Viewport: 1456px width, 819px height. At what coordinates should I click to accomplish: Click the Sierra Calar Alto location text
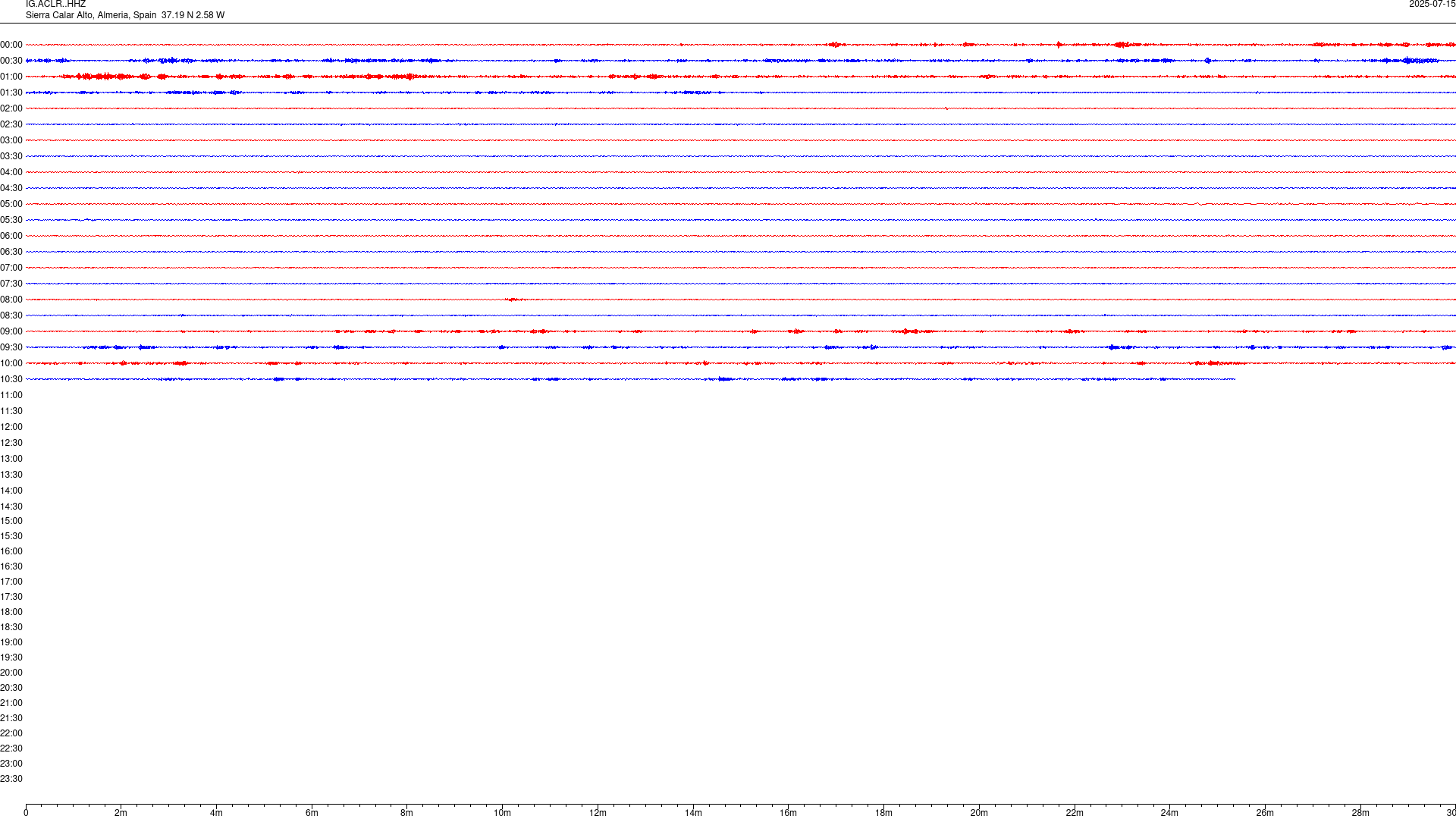(125, 15)
